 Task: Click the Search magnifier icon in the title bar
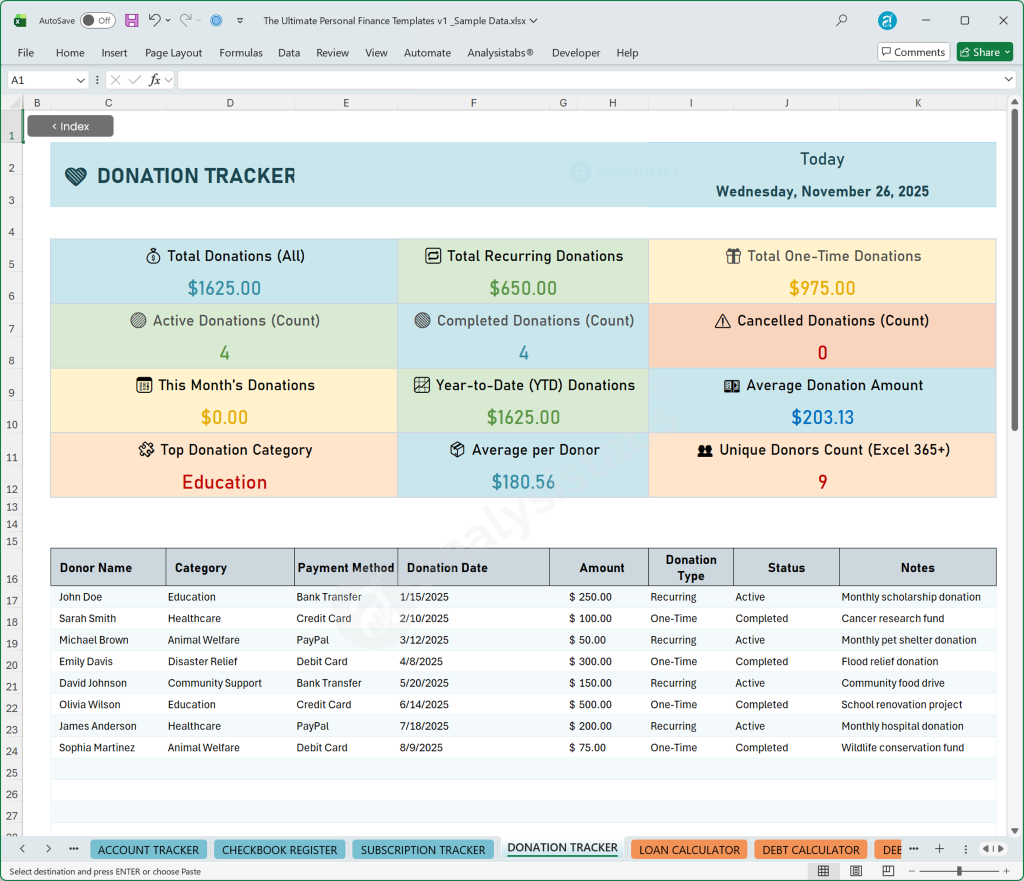tap(841, 20)
